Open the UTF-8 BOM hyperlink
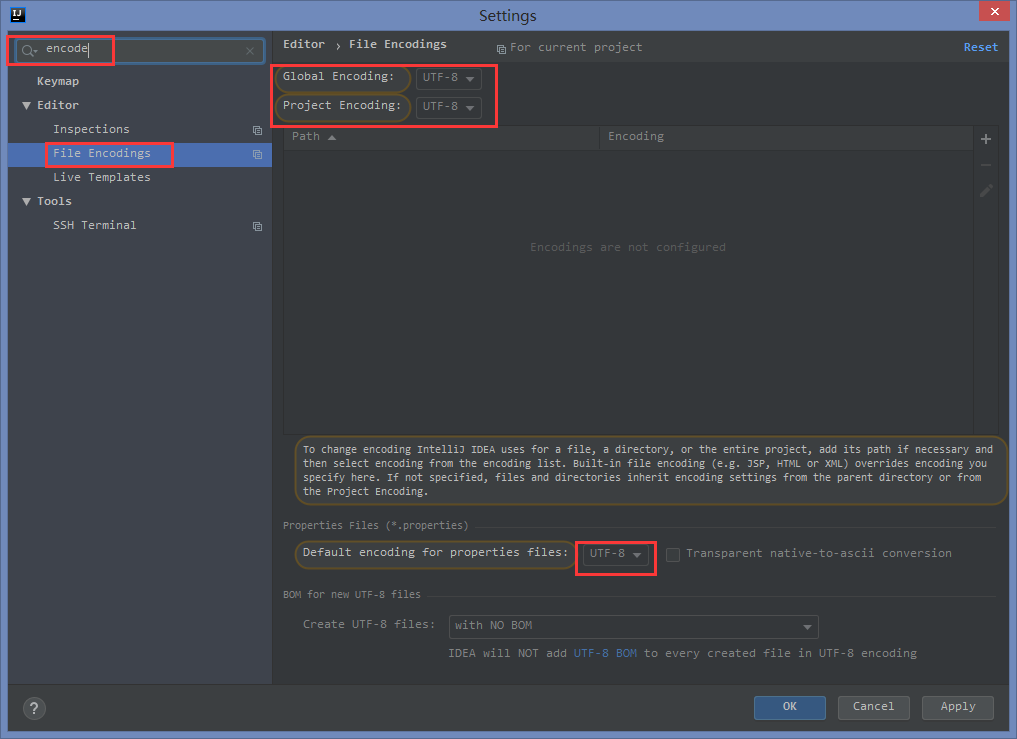Image resolution: width=1017 pixels, height=739 pixels. pyautogui.click(x=605, y=653)
